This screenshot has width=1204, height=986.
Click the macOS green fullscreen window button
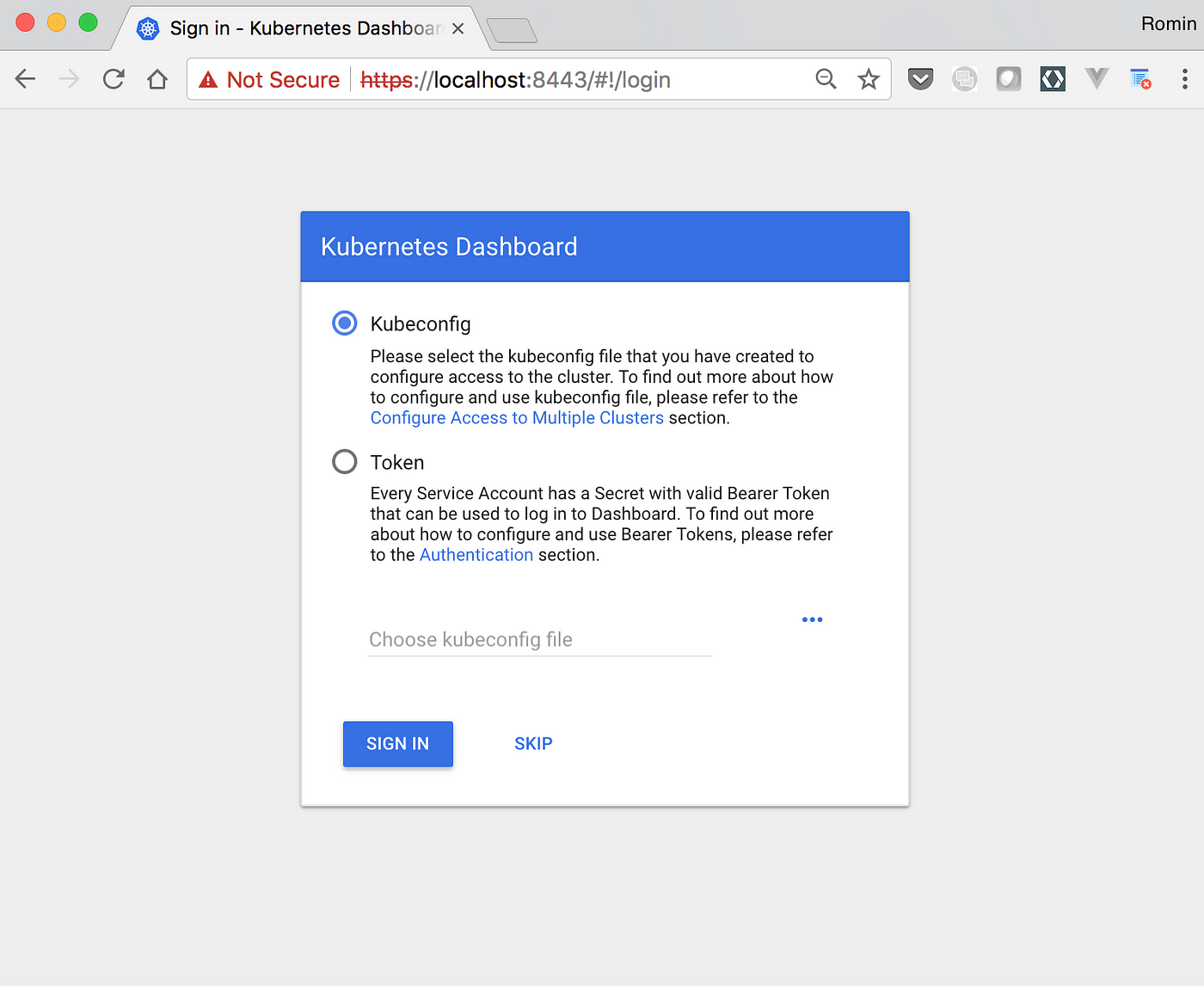point(88,22)
